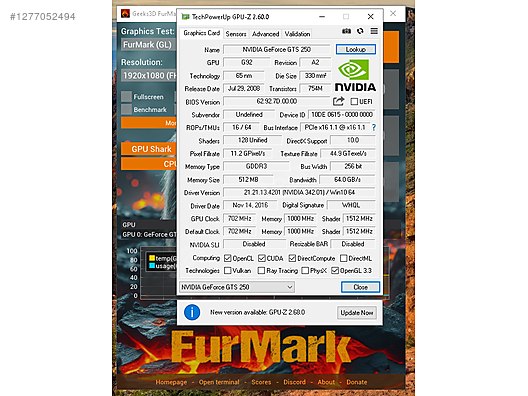Open the GPU-Z hamburger menu

374,31
